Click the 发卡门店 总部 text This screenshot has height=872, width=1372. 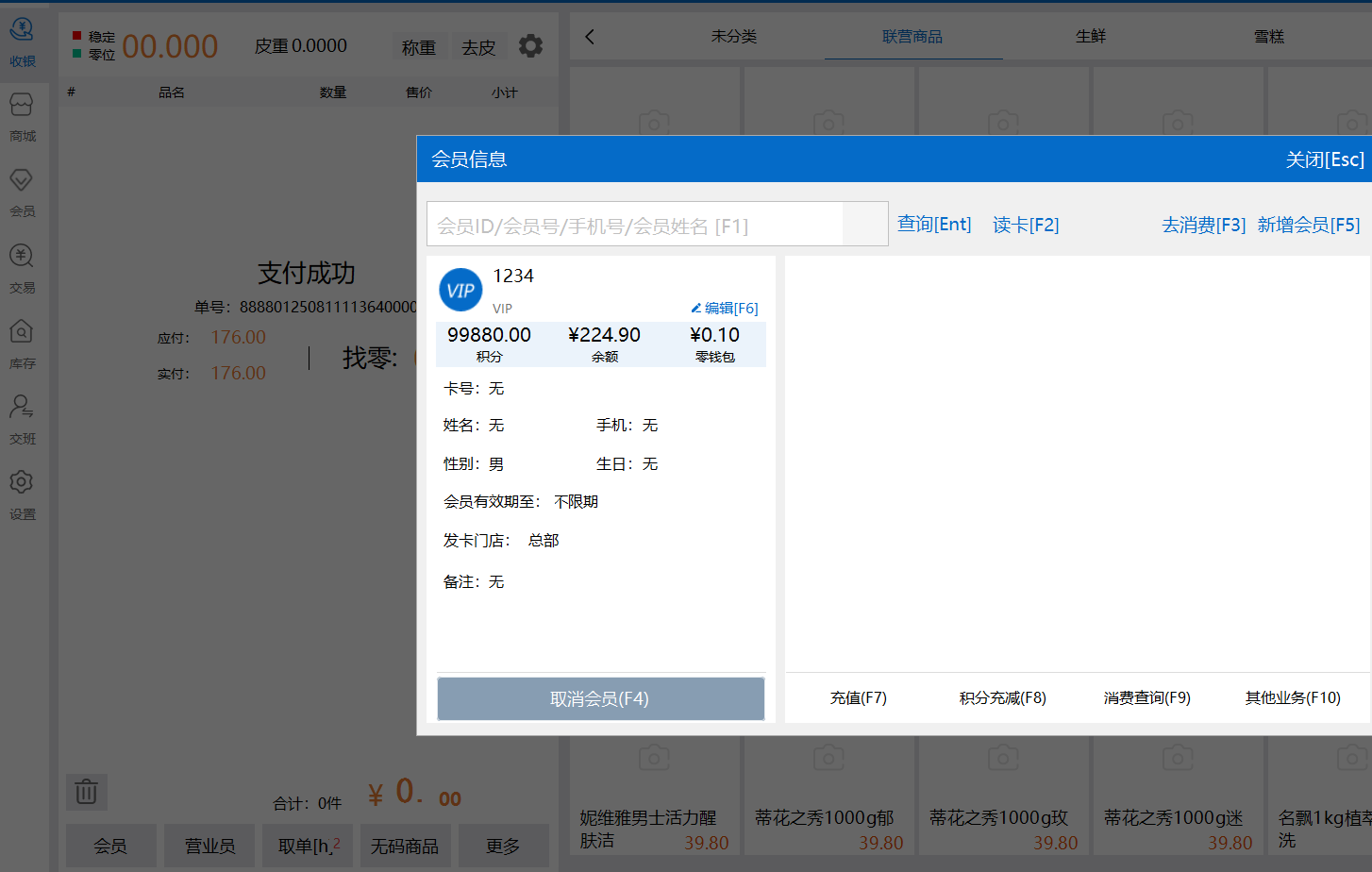[x=501, y=540]
